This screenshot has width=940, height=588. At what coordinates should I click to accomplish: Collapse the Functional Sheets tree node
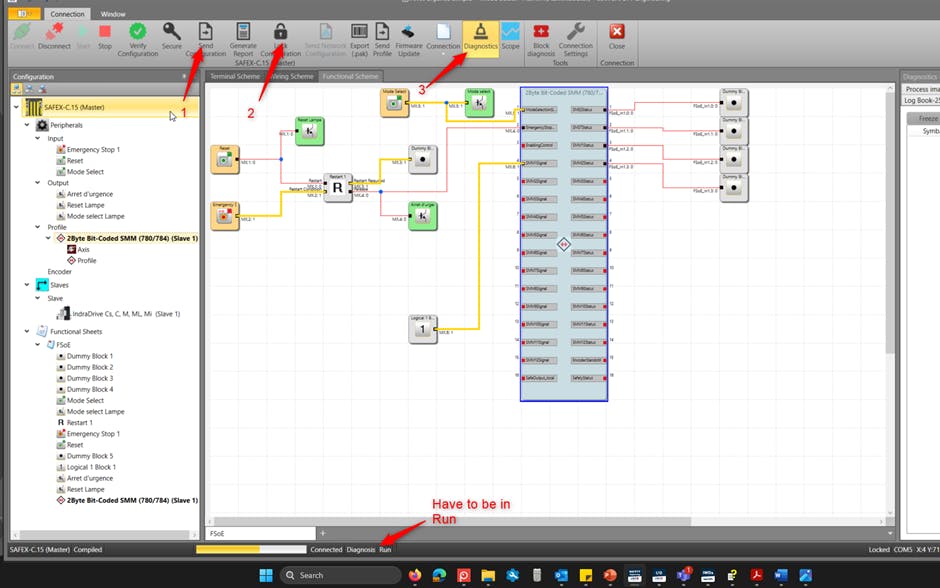[29, 331]
